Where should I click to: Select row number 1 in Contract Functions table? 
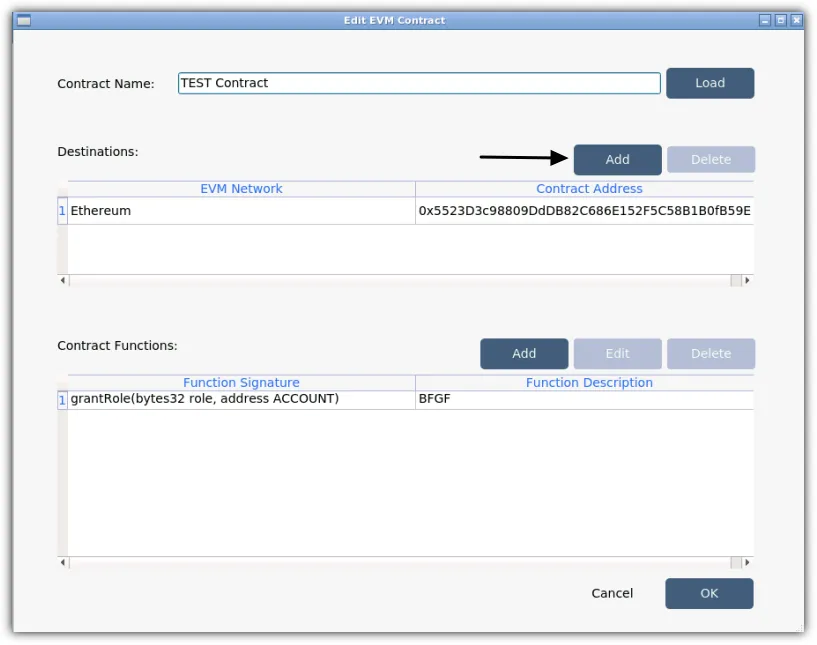click(x=62, y=400)
